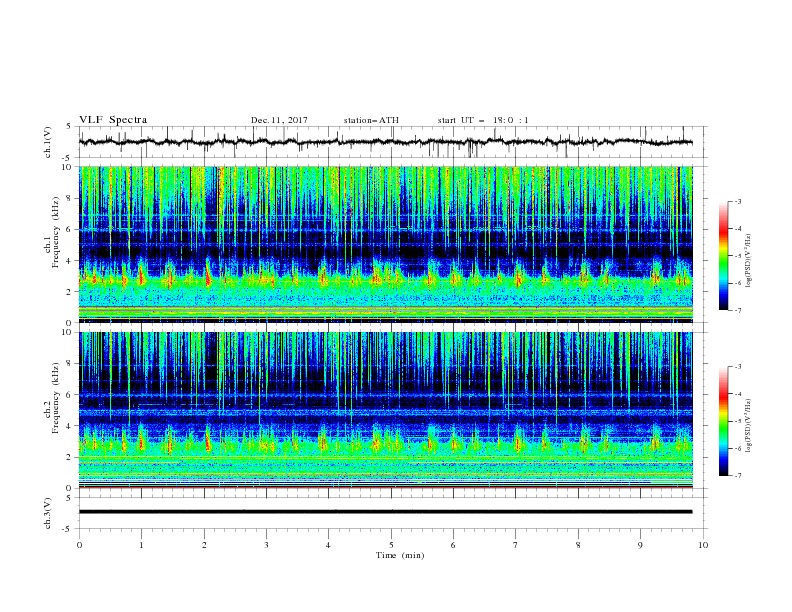This screenshot has height=612, width=792.
Task: Click the "10" tick on the time axis
Action: pos(703,545)
